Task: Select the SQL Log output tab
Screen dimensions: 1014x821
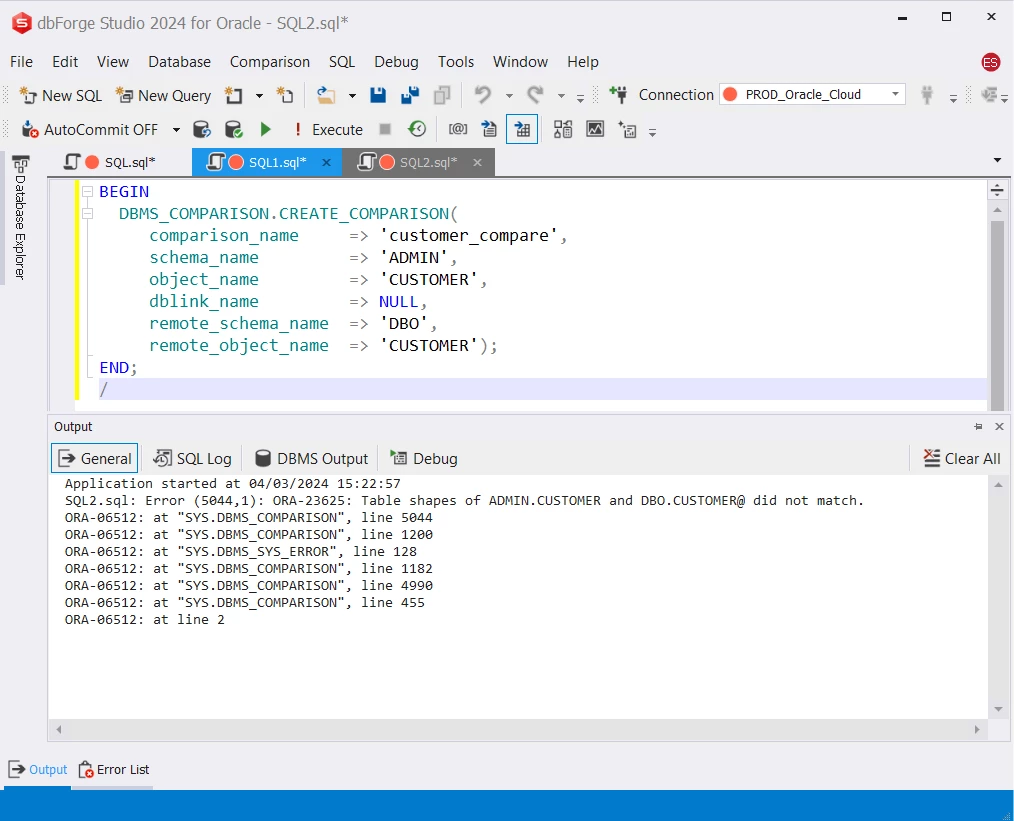Action: [192, 458]
